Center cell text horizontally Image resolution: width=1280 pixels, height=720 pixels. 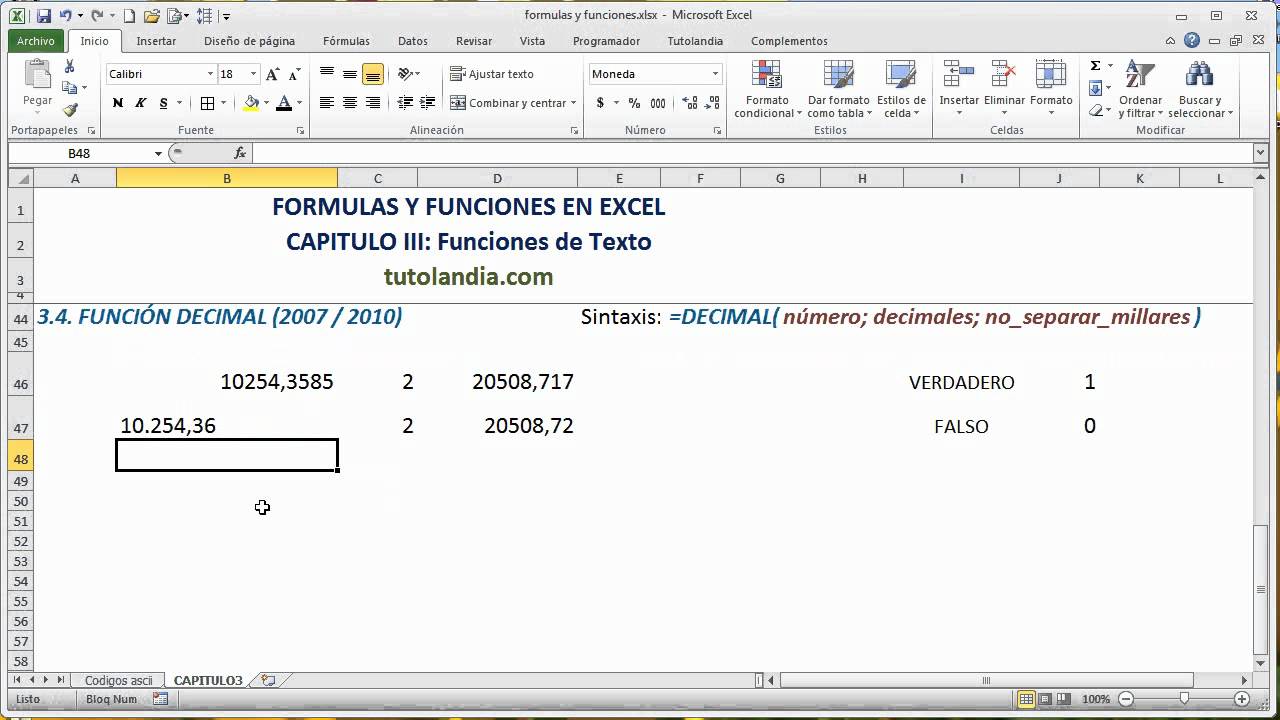tap(350, 103)
